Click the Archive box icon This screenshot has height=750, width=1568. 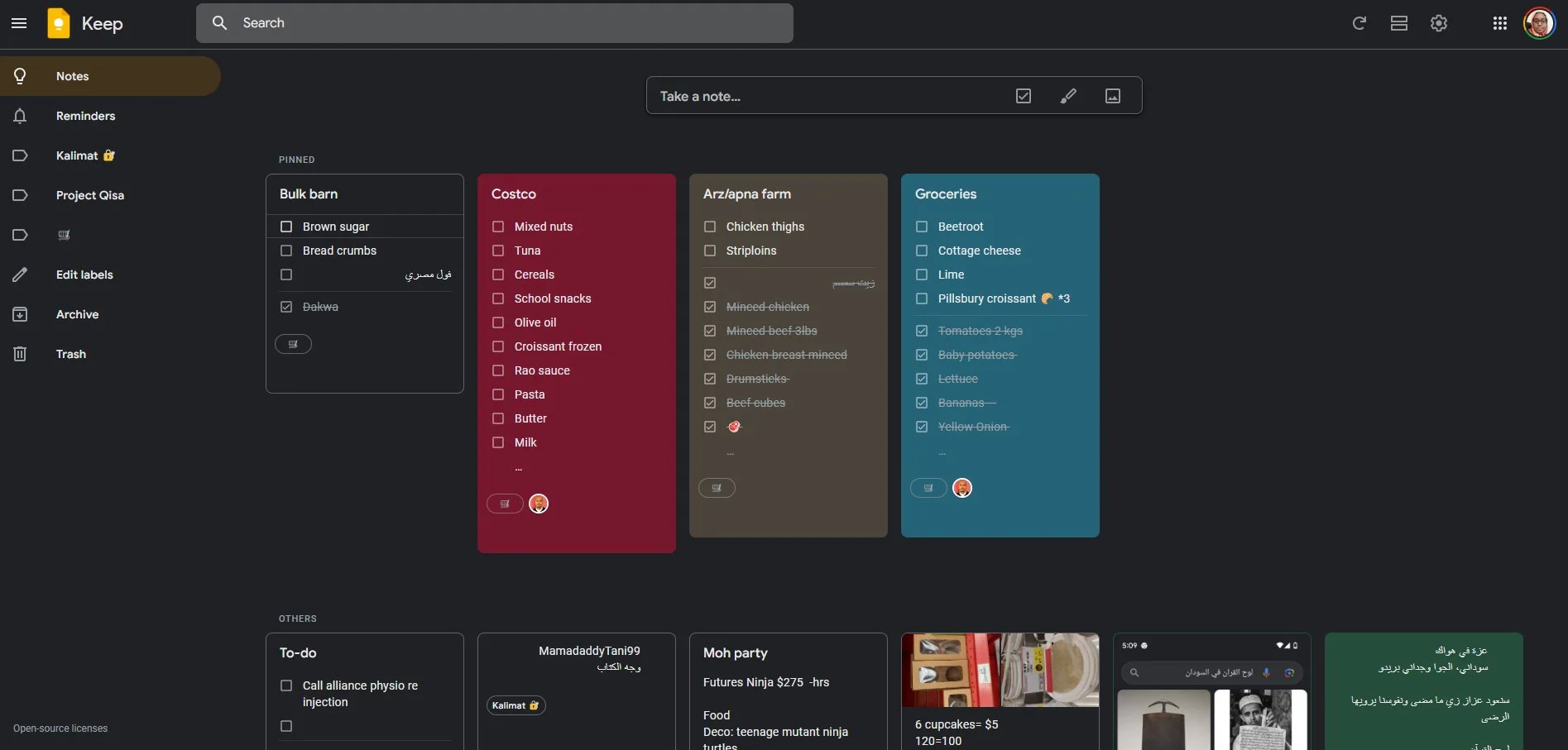tap(20, 314)
